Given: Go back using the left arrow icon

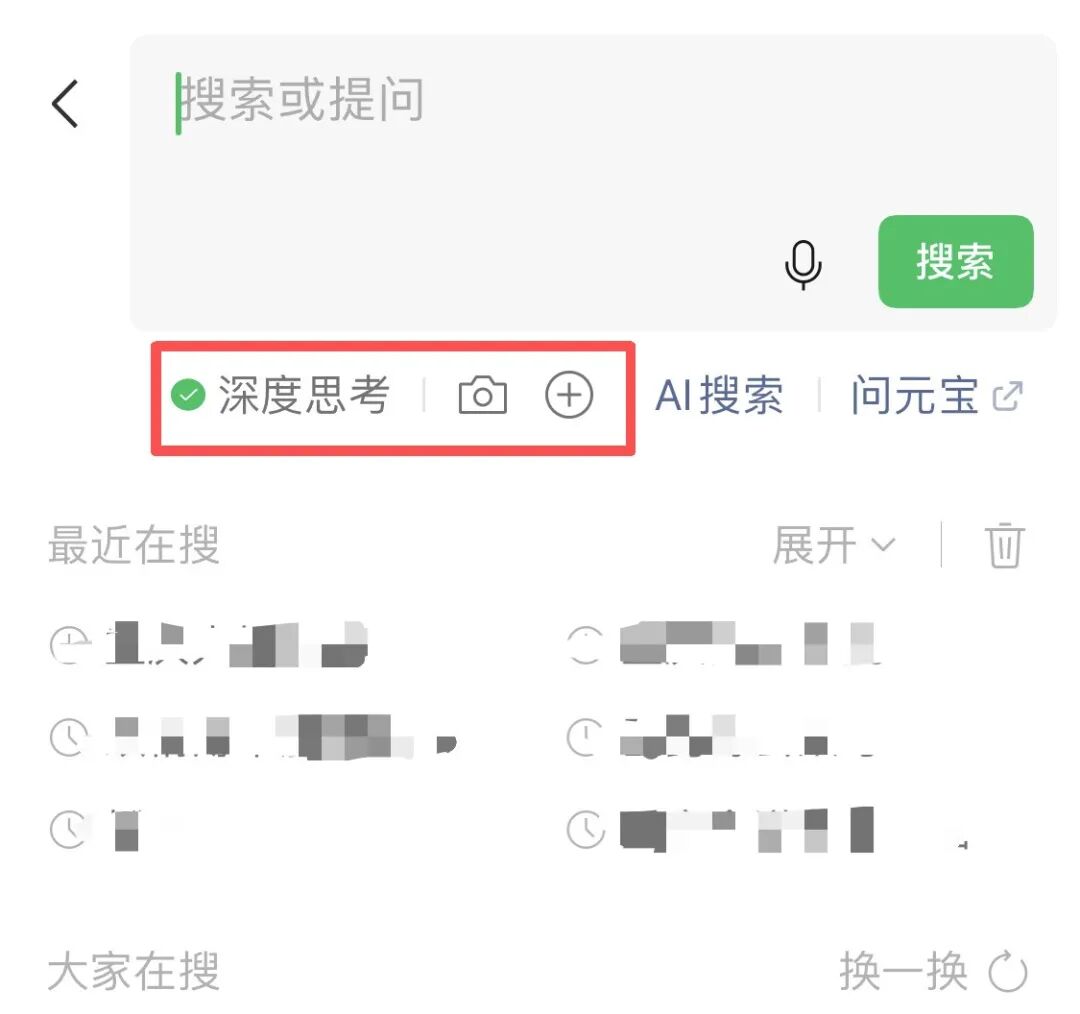Looking at the screenshot, I should pyautogui.click(x=65, y=104).
